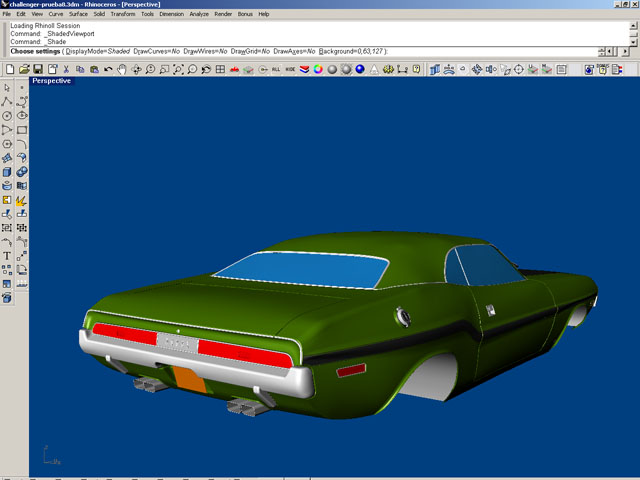Open the Edit menu
Screen dimensions: 640x480
pos(21,14)
